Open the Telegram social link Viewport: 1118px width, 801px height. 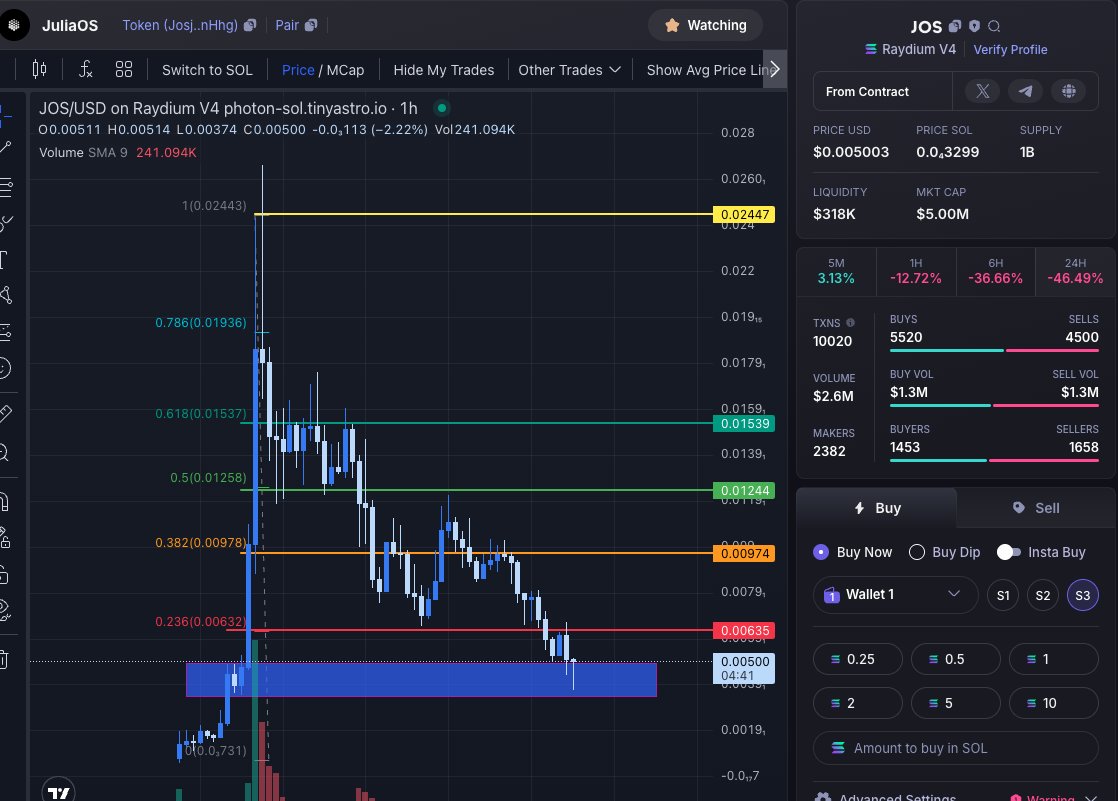(x=1025, y=91)
